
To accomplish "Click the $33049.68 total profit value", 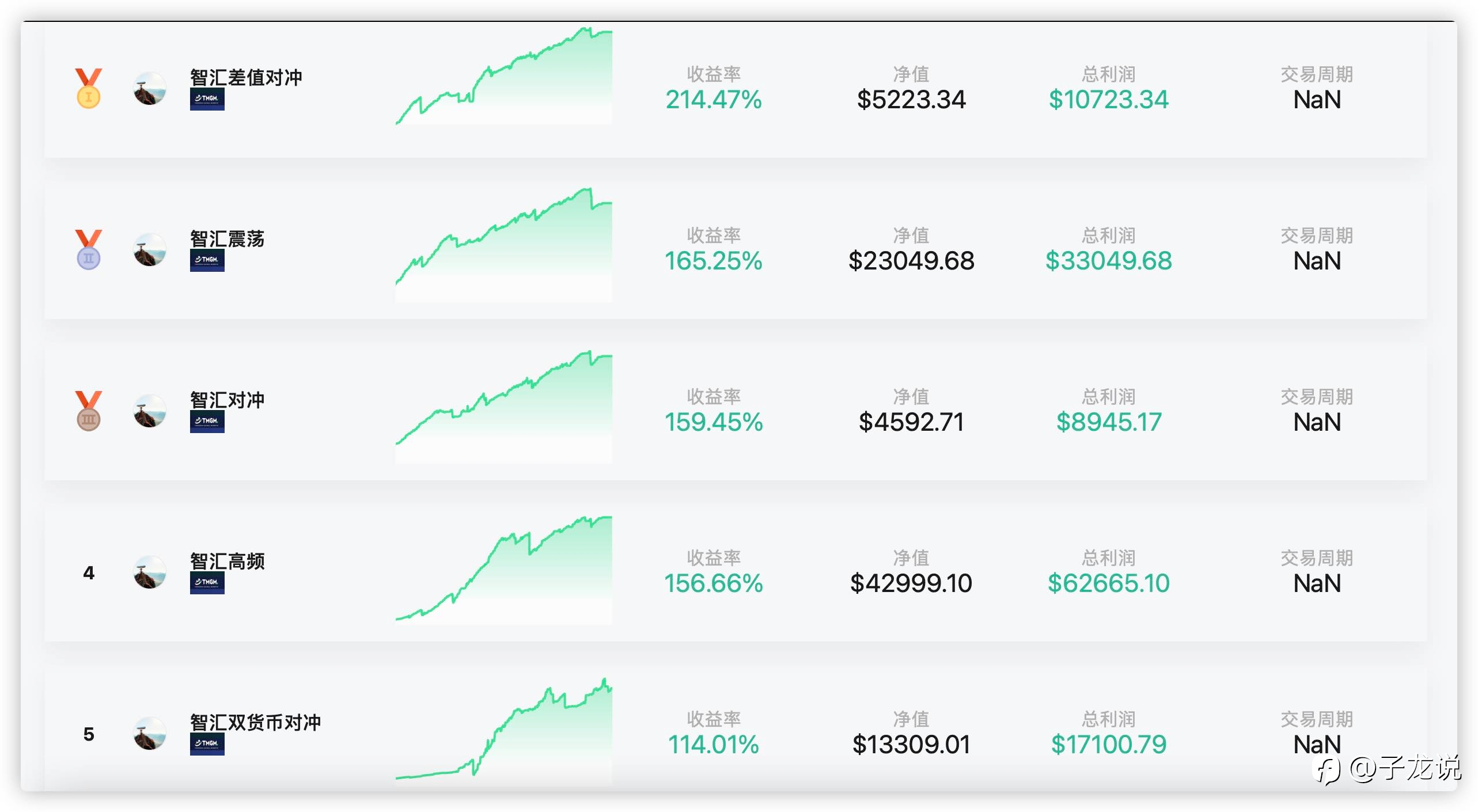I will 1109,261.
